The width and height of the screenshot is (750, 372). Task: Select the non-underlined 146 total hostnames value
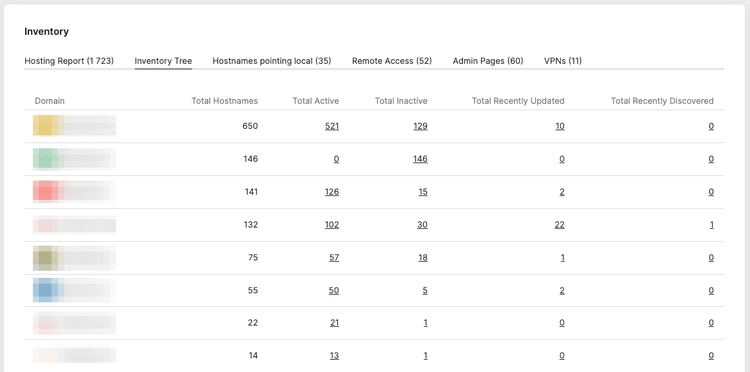tap(251, 159)
